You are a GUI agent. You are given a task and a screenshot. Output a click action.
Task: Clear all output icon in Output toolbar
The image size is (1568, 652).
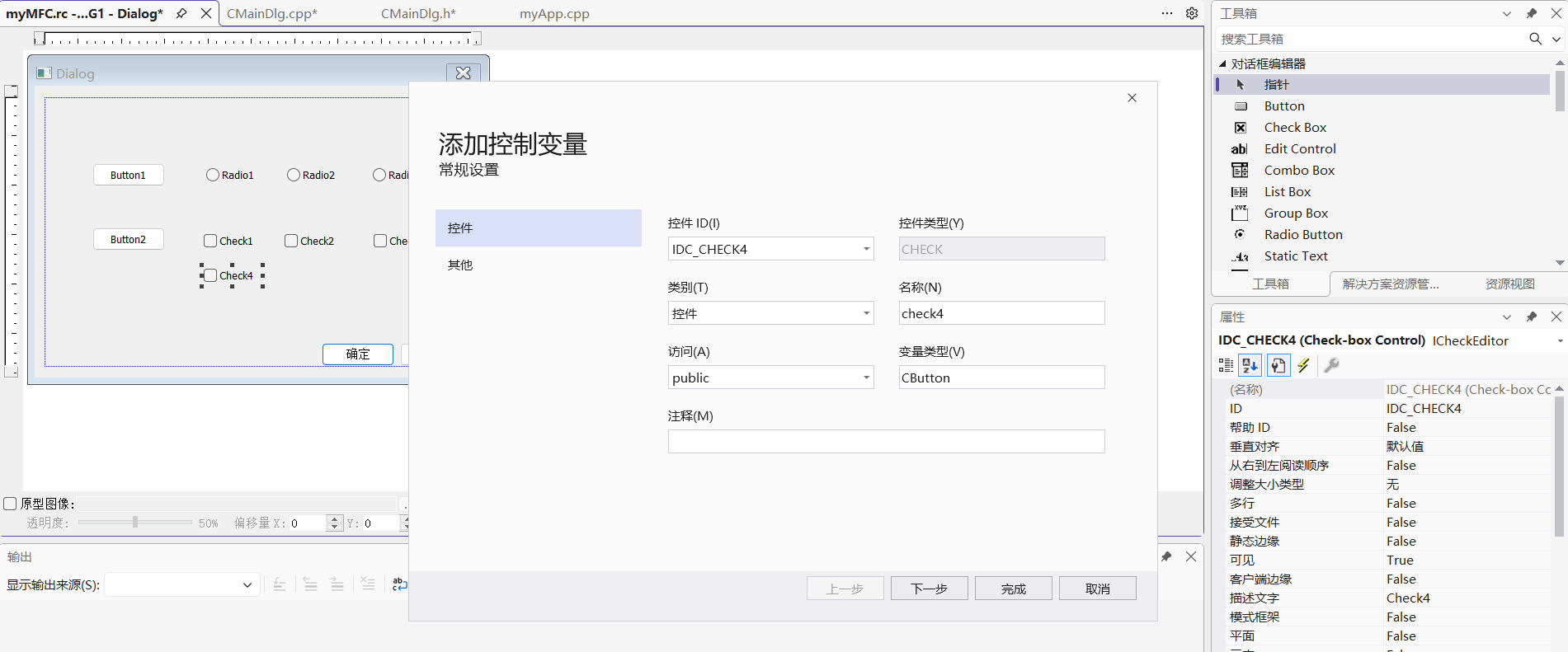coord(368,584)
